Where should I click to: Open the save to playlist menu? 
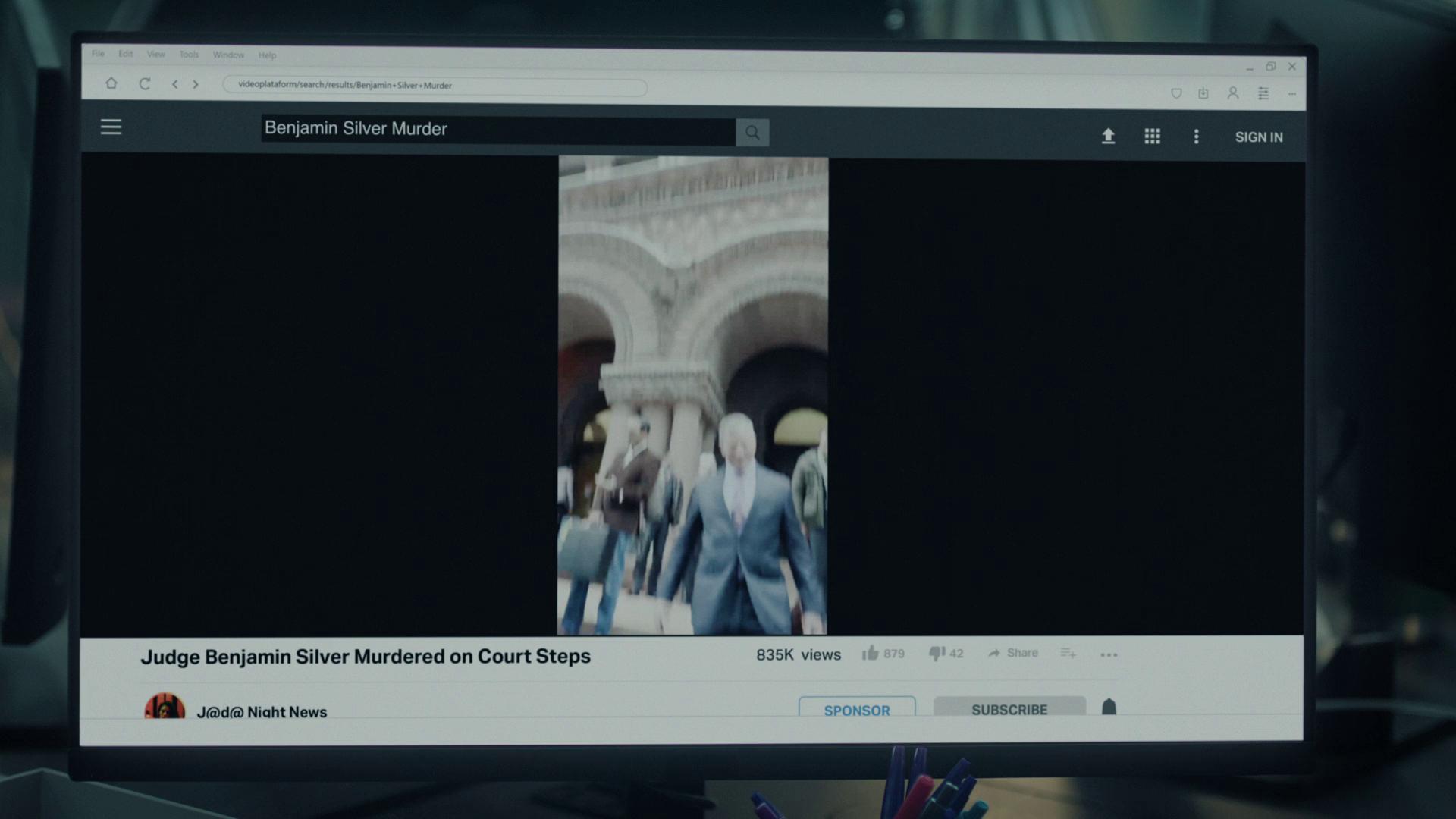[x=1068, y=653]
